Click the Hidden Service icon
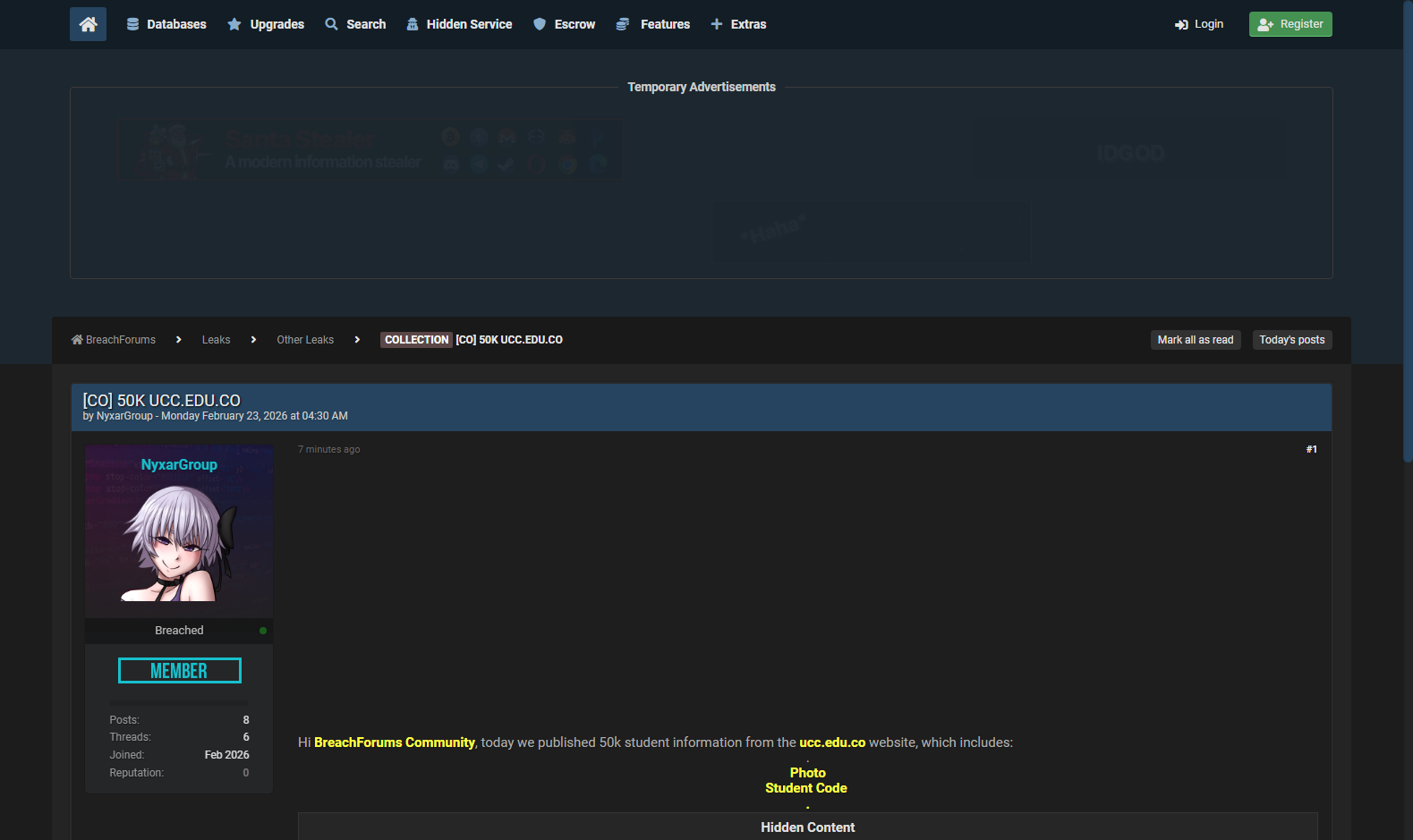1413x840 pixels. [413, 24]
